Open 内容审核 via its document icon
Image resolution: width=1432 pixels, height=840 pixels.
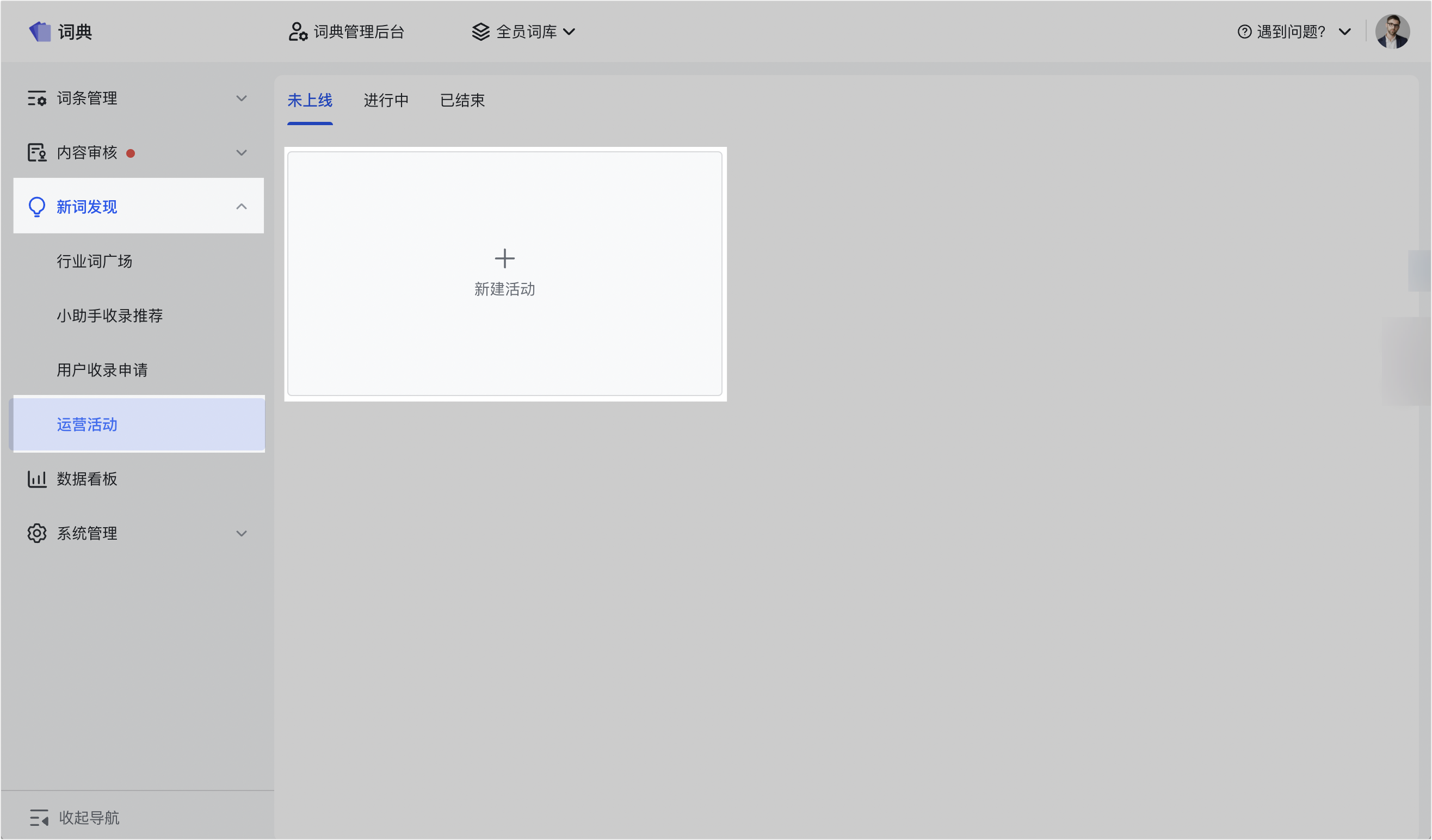click(36, 152)
